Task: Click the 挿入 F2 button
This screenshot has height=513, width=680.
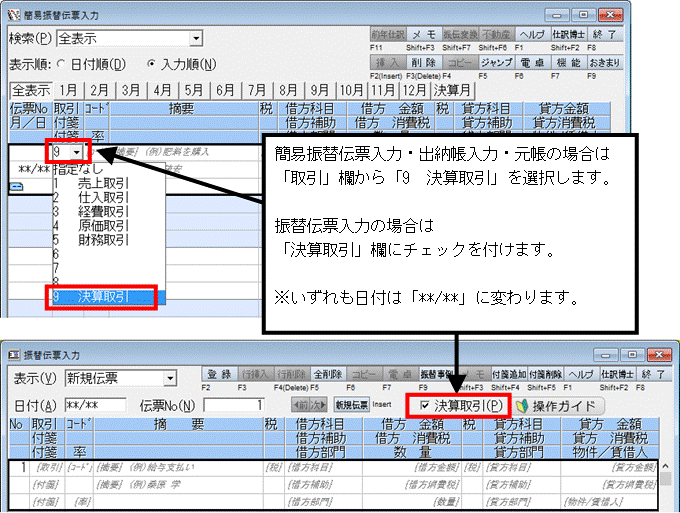Action: pos(388,62)
